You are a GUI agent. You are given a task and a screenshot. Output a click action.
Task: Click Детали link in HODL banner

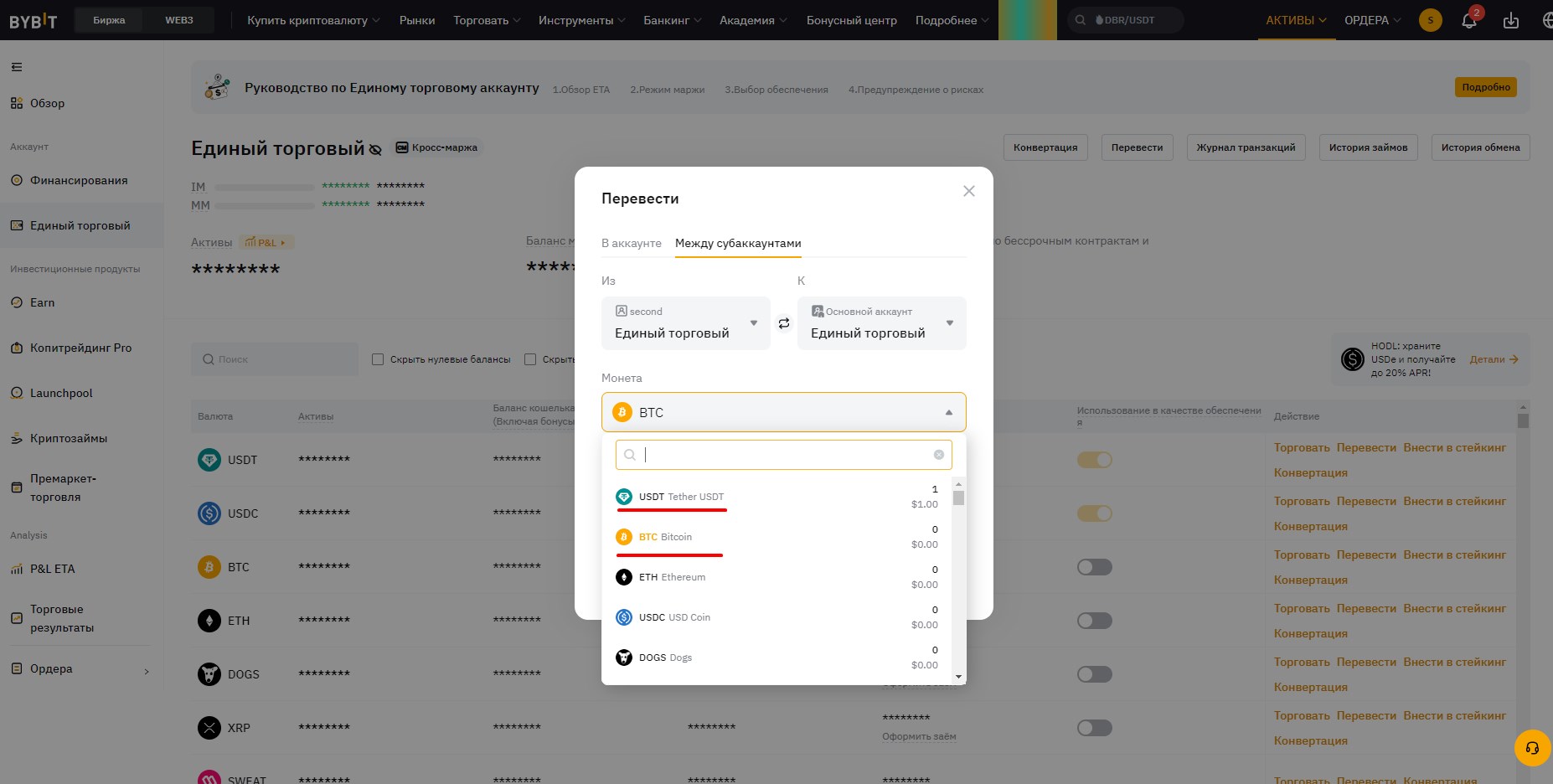click(x=1494, y=359)
